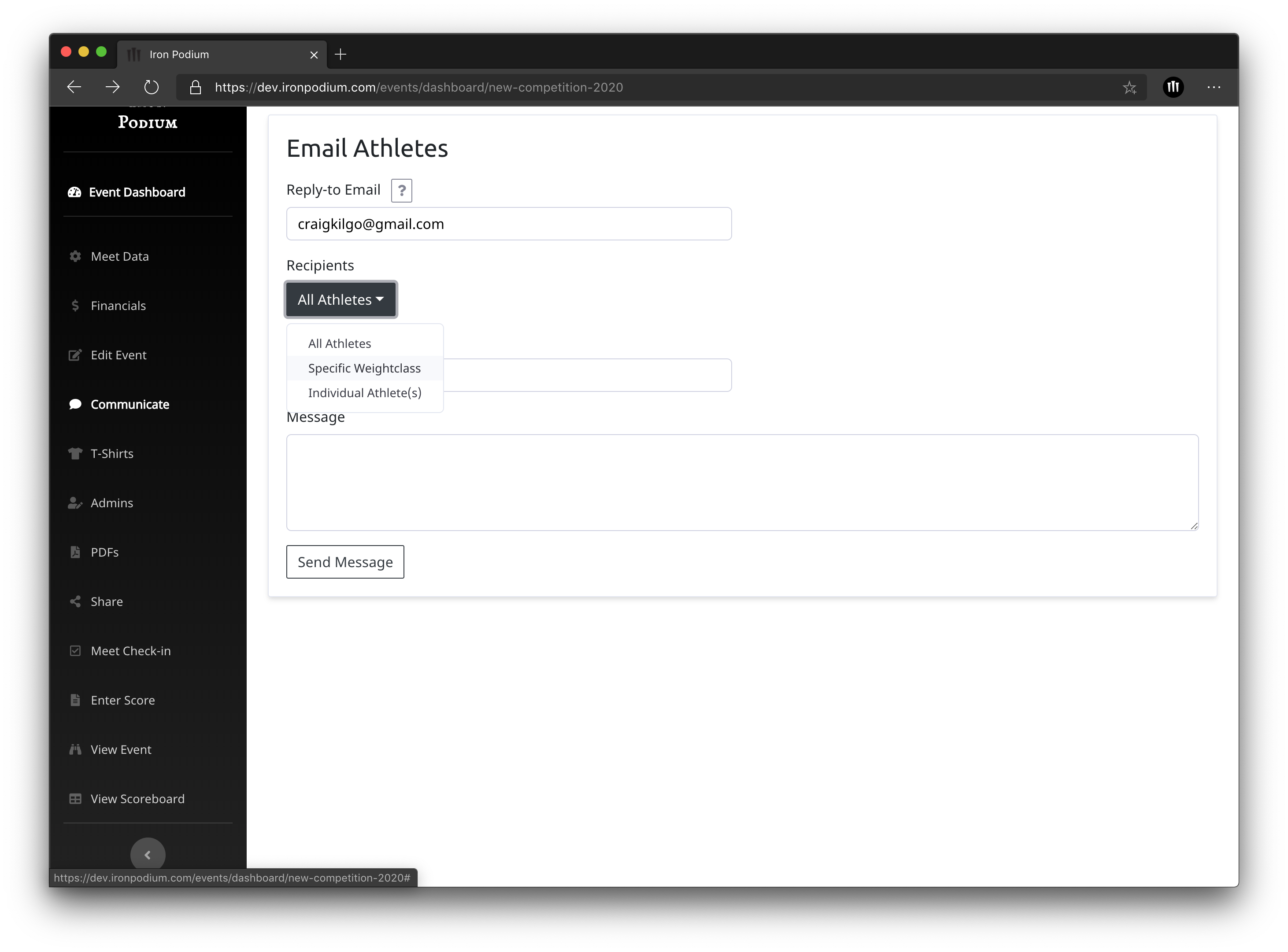This screenshot has width=1288, height=952.
Task: Click the View Scoreboard table icon
Action: [x=75, y=799]
